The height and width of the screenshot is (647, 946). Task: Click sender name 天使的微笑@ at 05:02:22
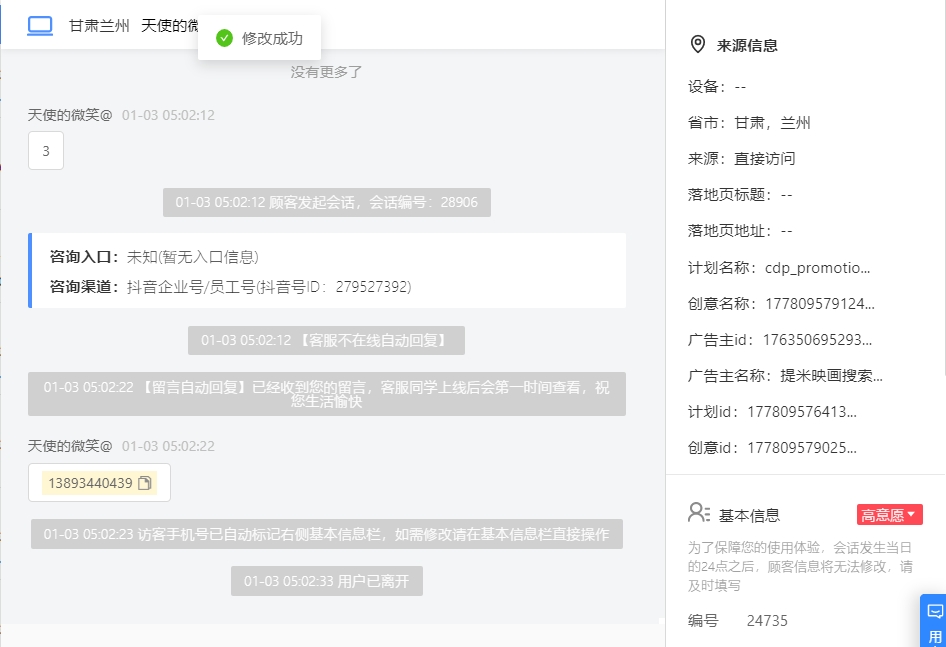(70, 446)
